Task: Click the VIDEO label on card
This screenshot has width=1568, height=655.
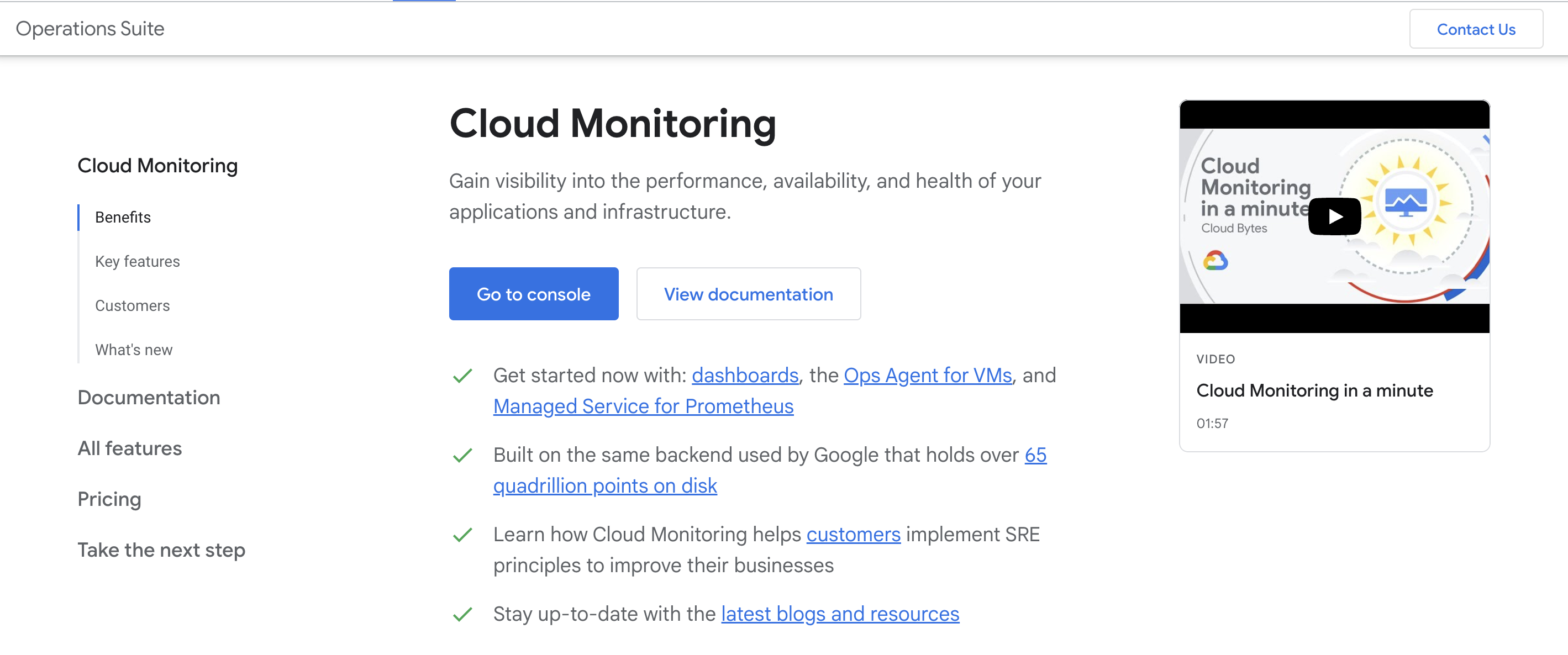Action: pyautogui.click(x=1215, y=359)
